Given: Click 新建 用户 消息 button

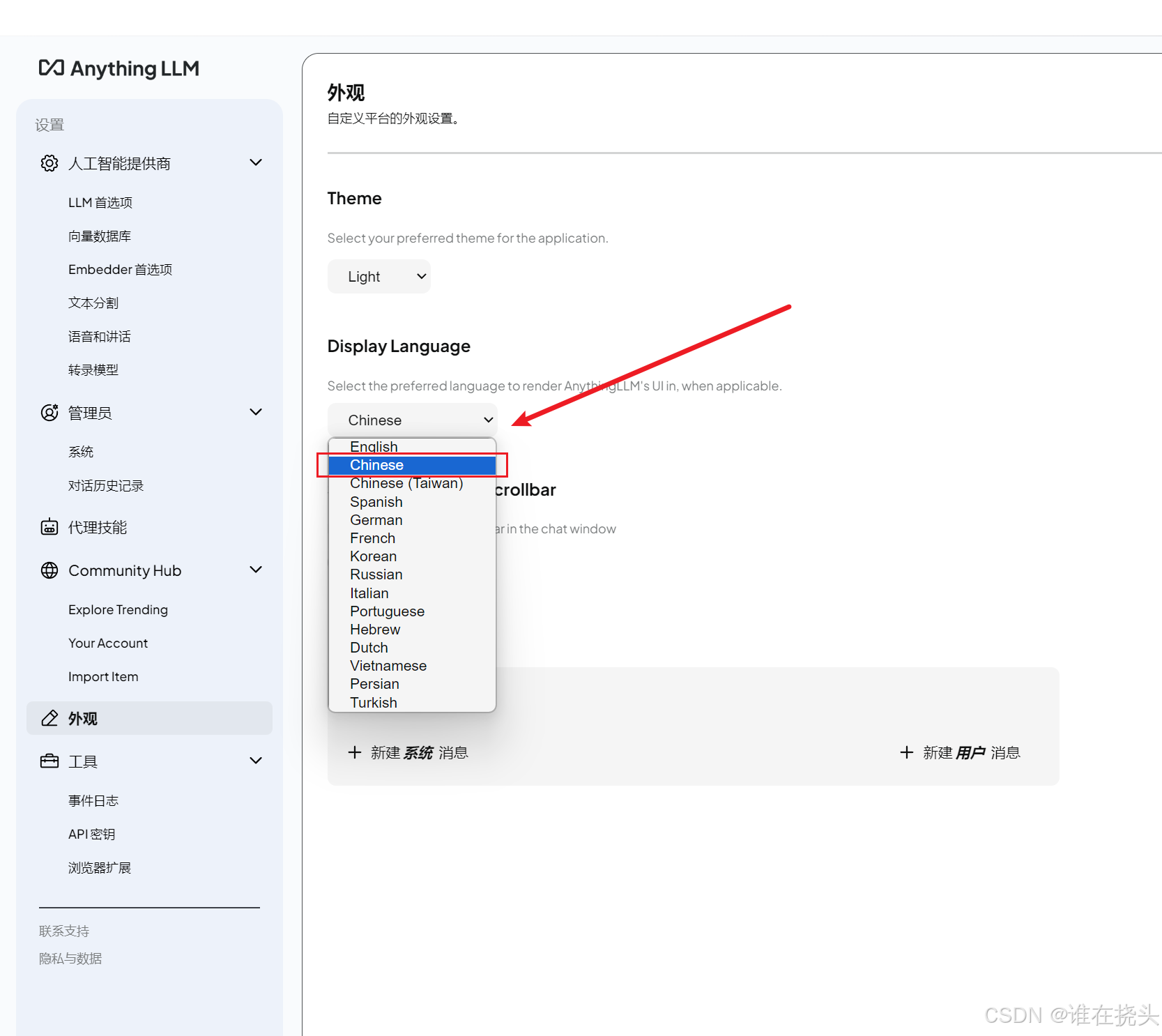Looking at the screenshot, I should click(961, 752).
